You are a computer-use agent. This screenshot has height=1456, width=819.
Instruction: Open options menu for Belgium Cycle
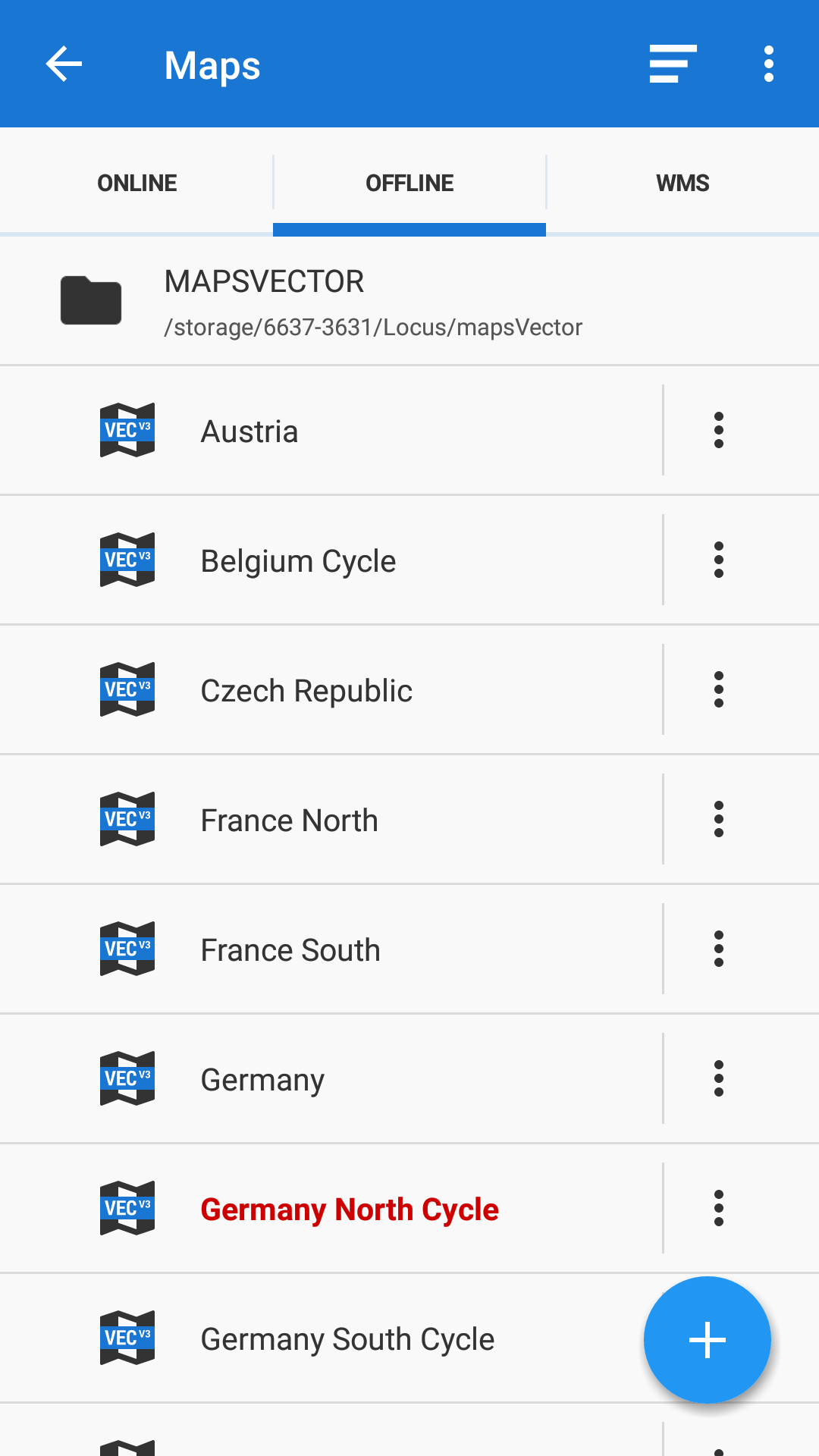click(718, 560)
